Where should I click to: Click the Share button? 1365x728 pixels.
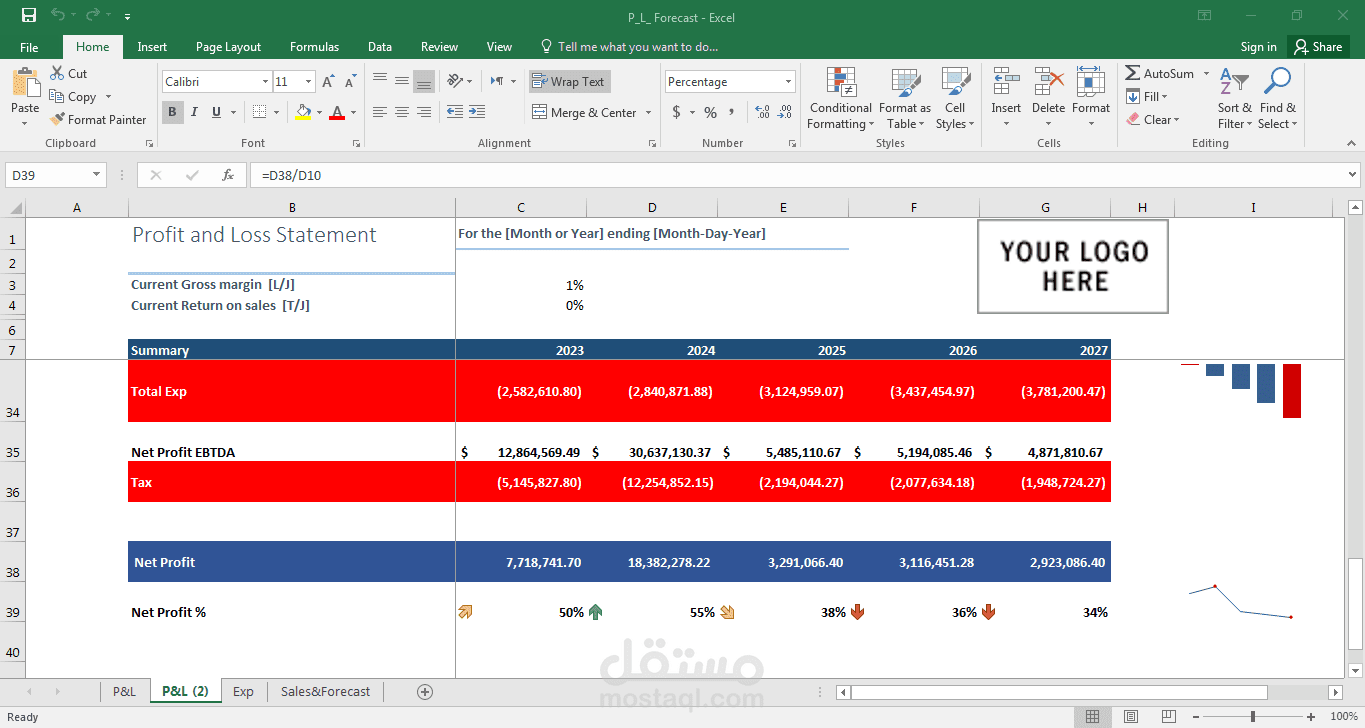tap(1318, 47)
